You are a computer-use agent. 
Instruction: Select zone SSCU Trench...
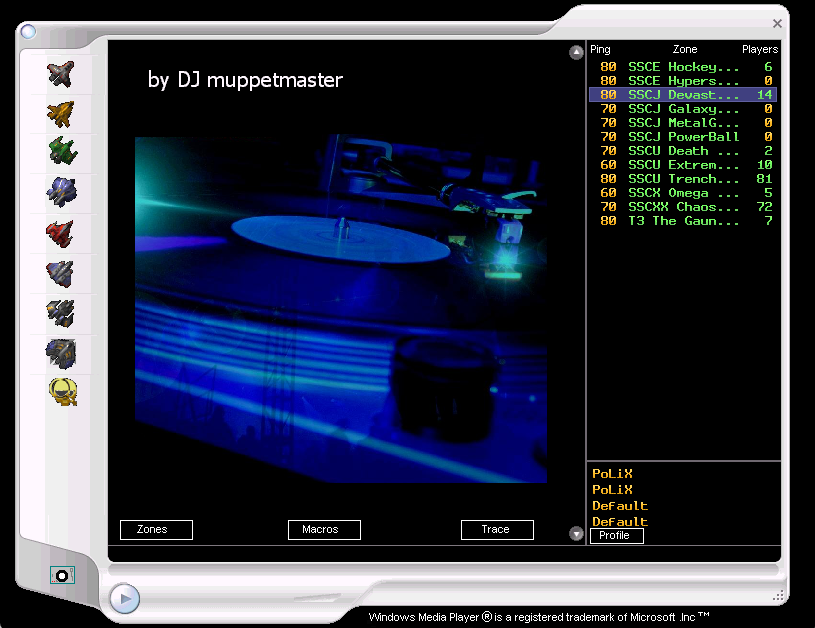(x=683, y=179)
